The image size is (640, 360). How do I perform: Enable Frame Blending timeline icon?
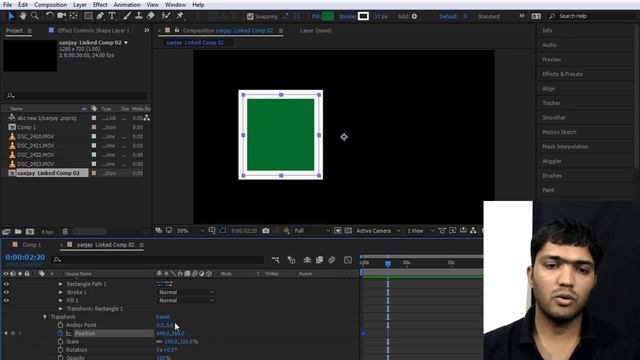pyautogui.click(x=319, y=260)
